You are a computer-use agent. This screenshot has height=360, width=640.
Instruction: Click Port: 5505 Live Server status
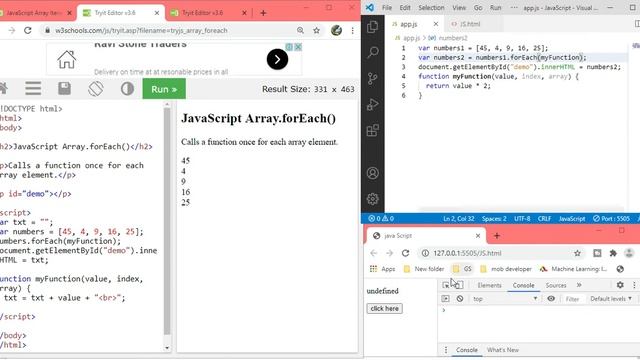point(611,218)
